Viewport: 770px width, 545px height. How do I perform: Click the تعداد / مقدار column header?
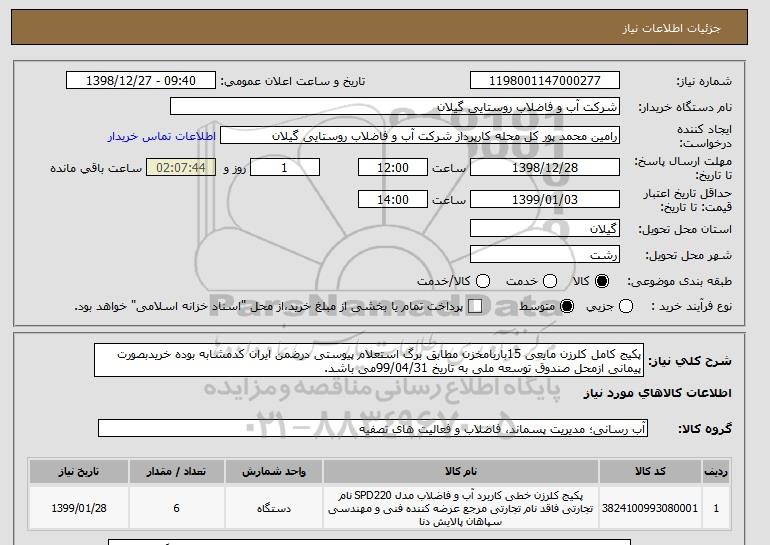[x=176, y=471]
